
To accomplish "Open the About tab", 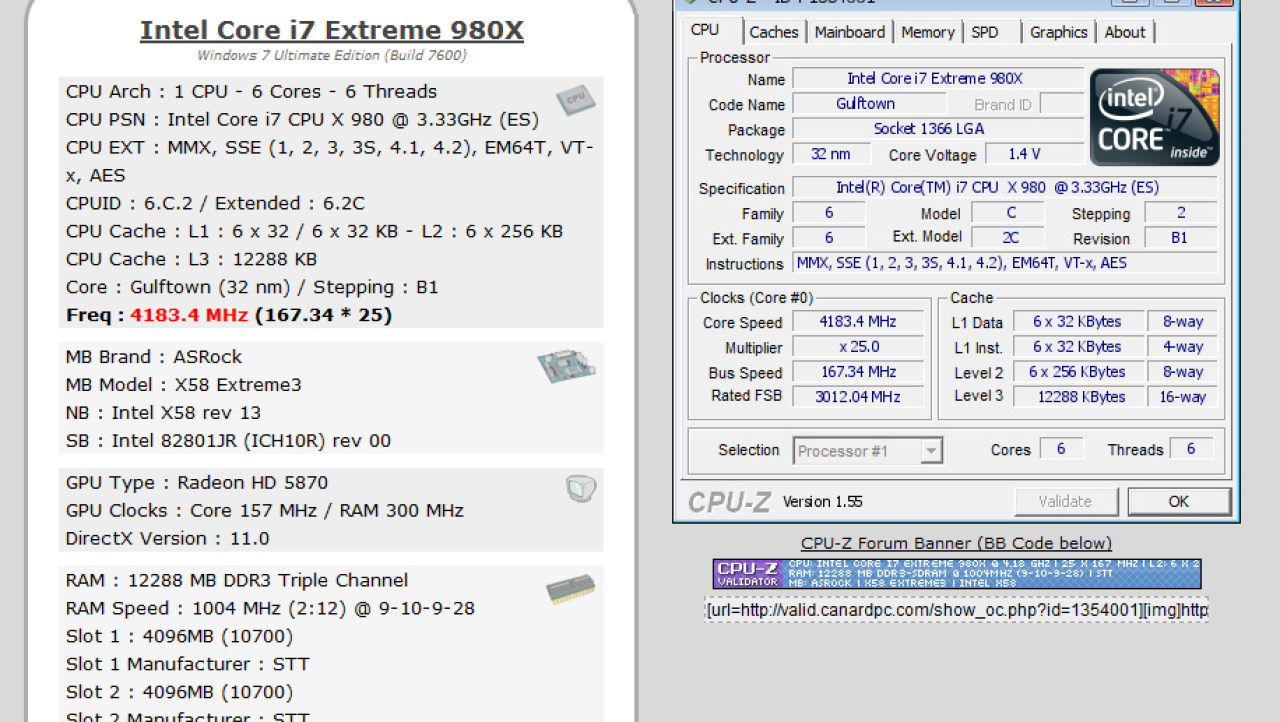I will click(1125, 32).
